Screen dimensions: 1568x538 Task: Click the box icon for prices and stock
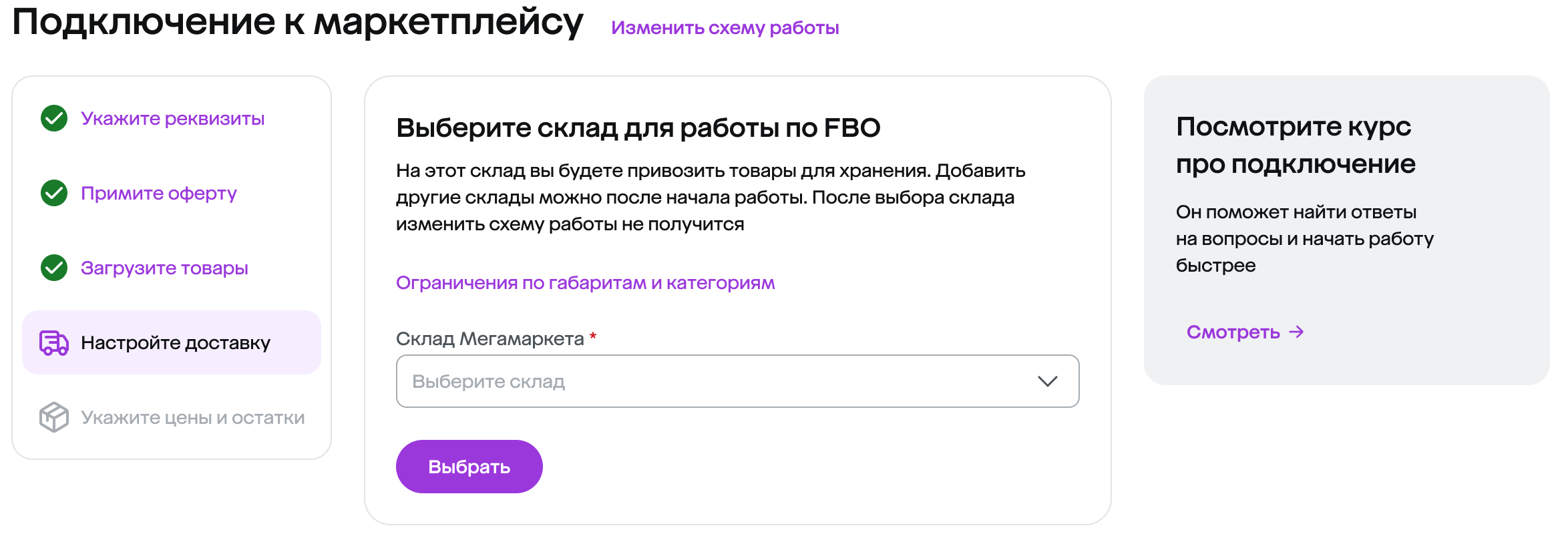54,418
